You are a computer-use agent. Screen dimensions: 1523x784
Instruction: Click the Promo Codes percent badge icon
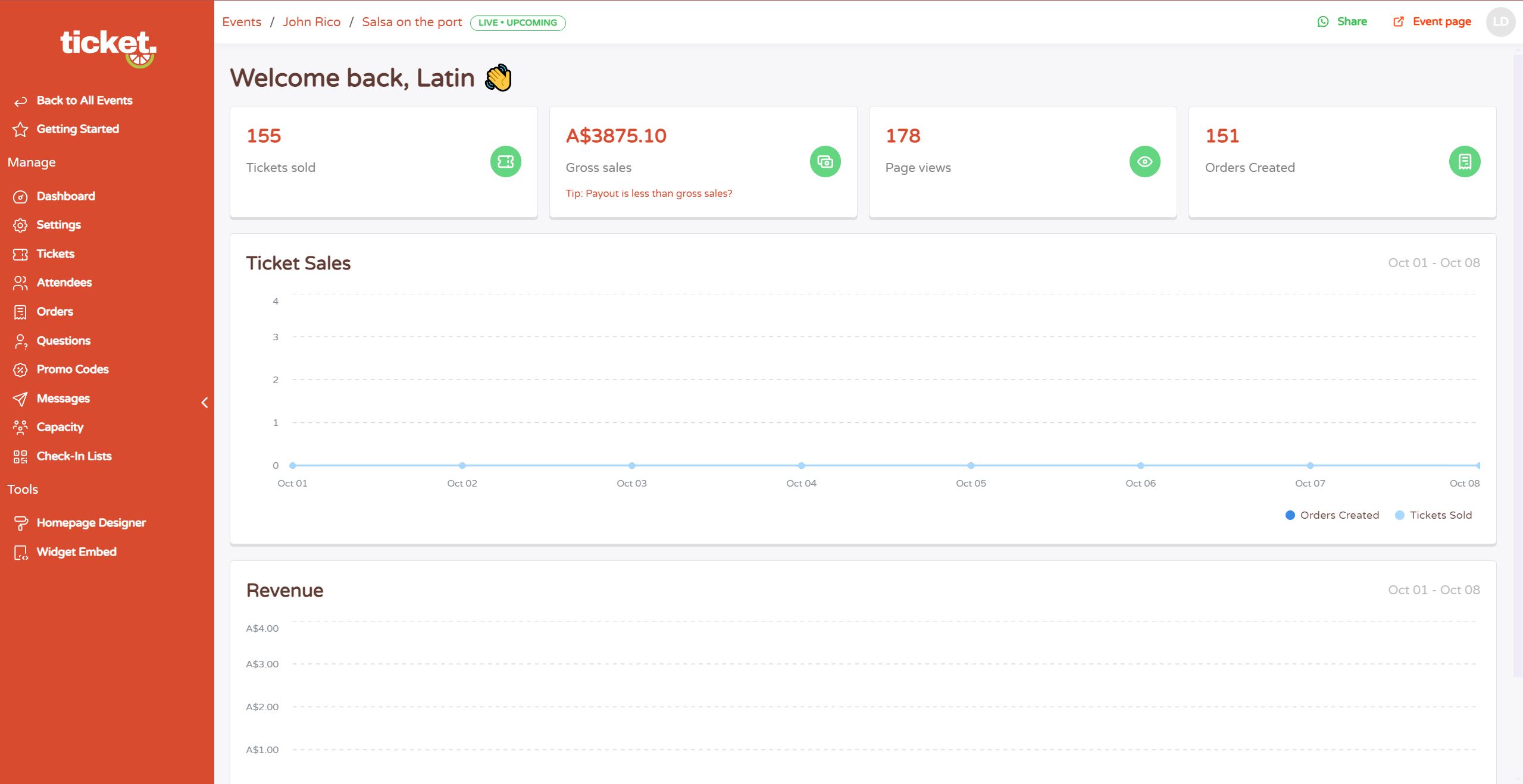(20, 370)
